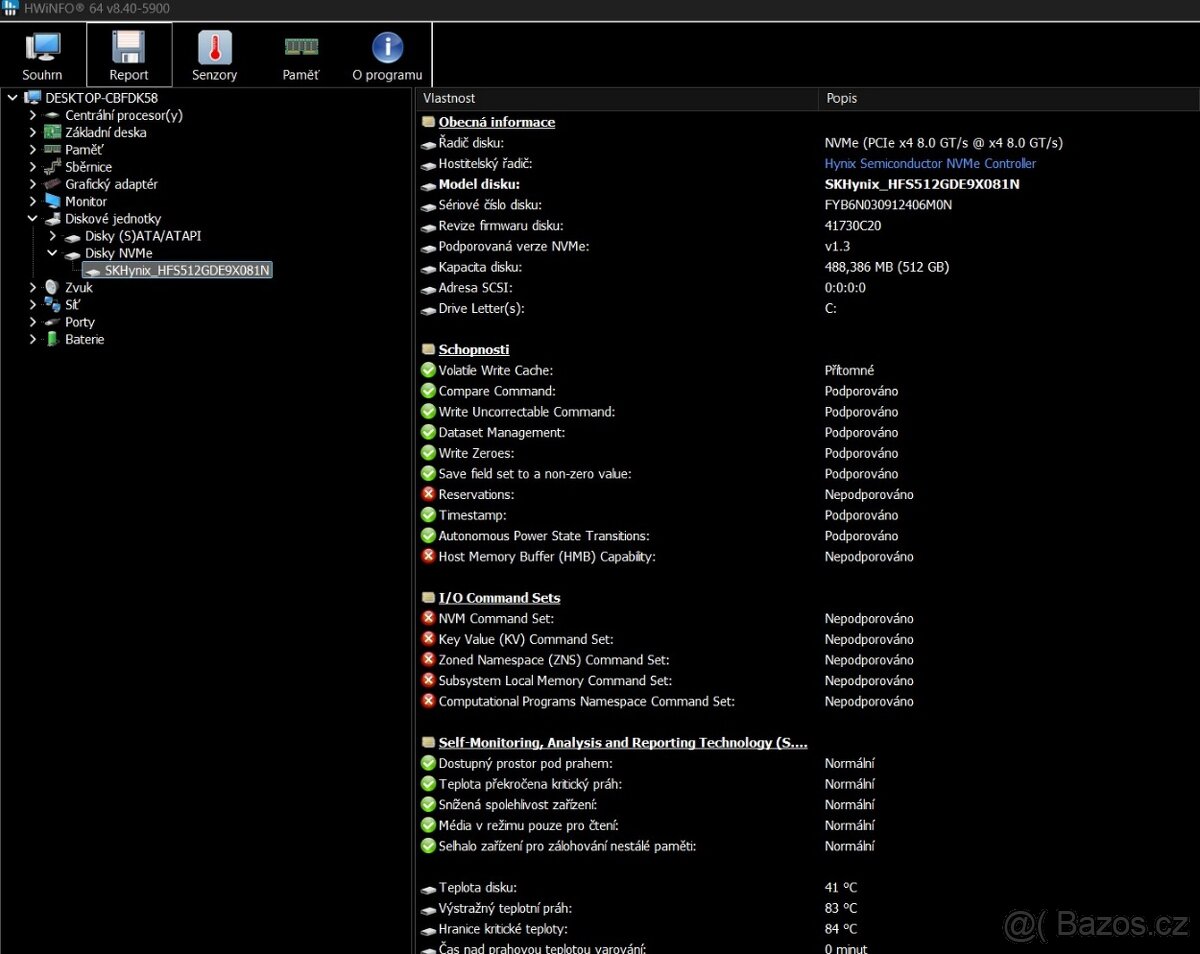1200x954 pixels.
Task: Expand the Baterie tree node
Action: tap(31, 339)
